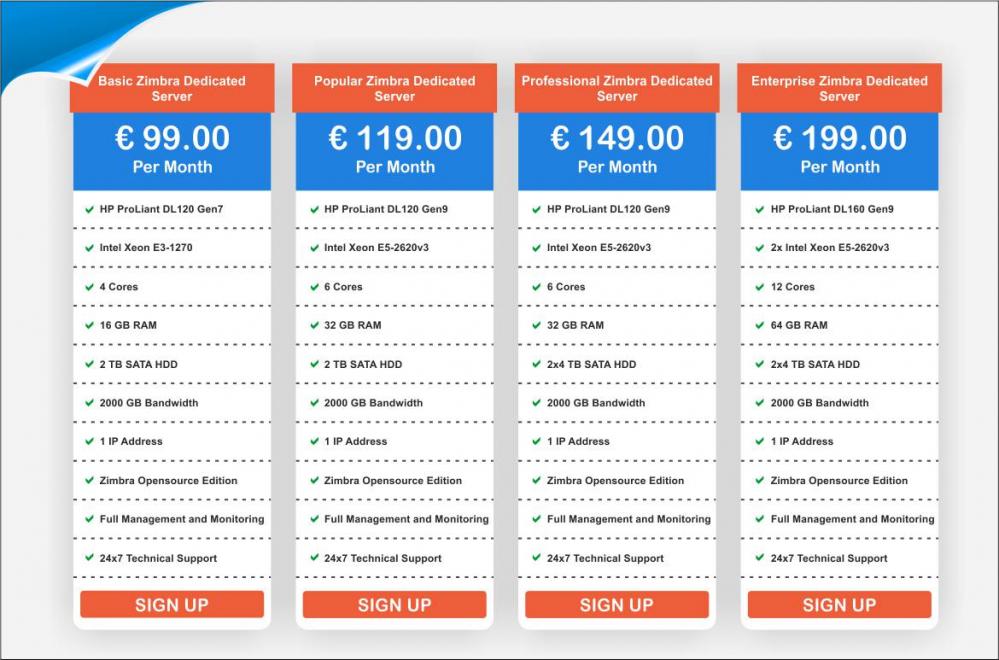Click checkmark beside HP ProLiant DL120 Gen7
The width and height of the screenshot is (999, 660).
[89, 209]
